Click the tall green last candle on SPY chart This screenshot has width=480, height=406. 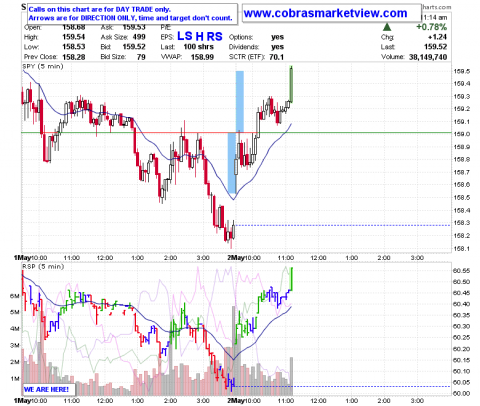[x=291, y=84]
